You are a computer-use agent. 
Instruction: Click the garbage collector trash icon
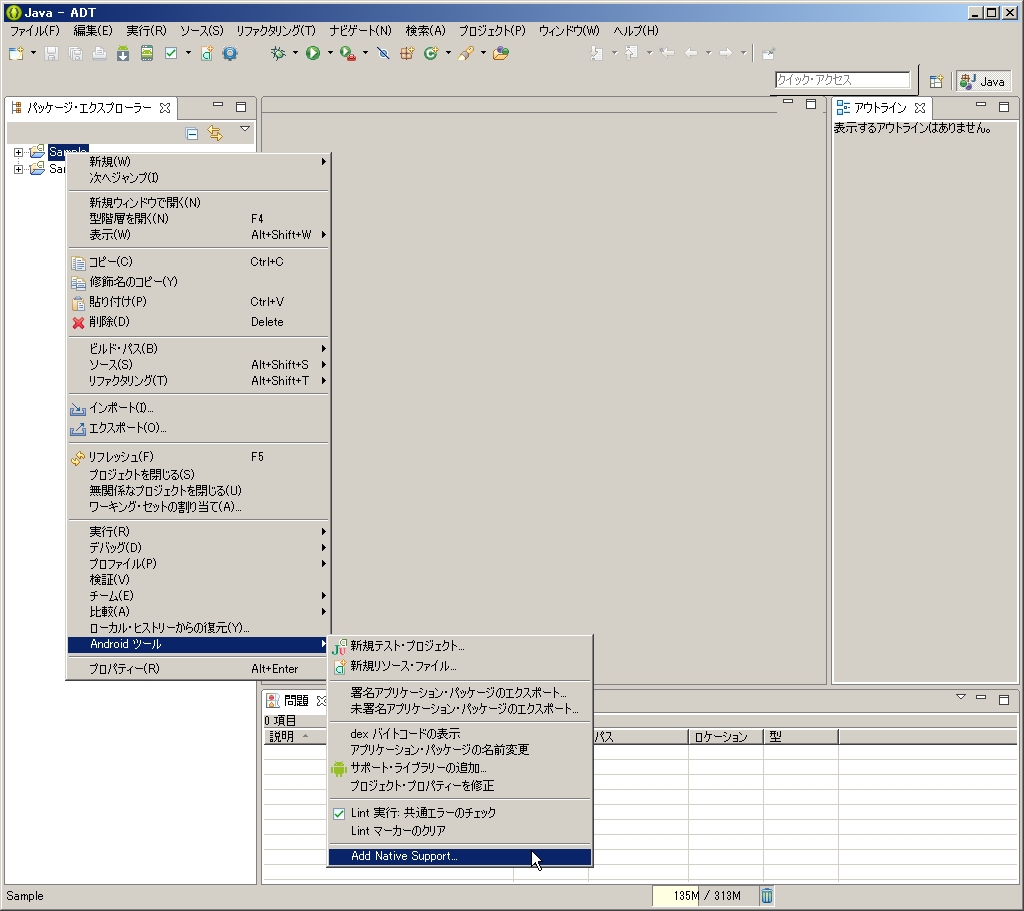pos(767,895)
